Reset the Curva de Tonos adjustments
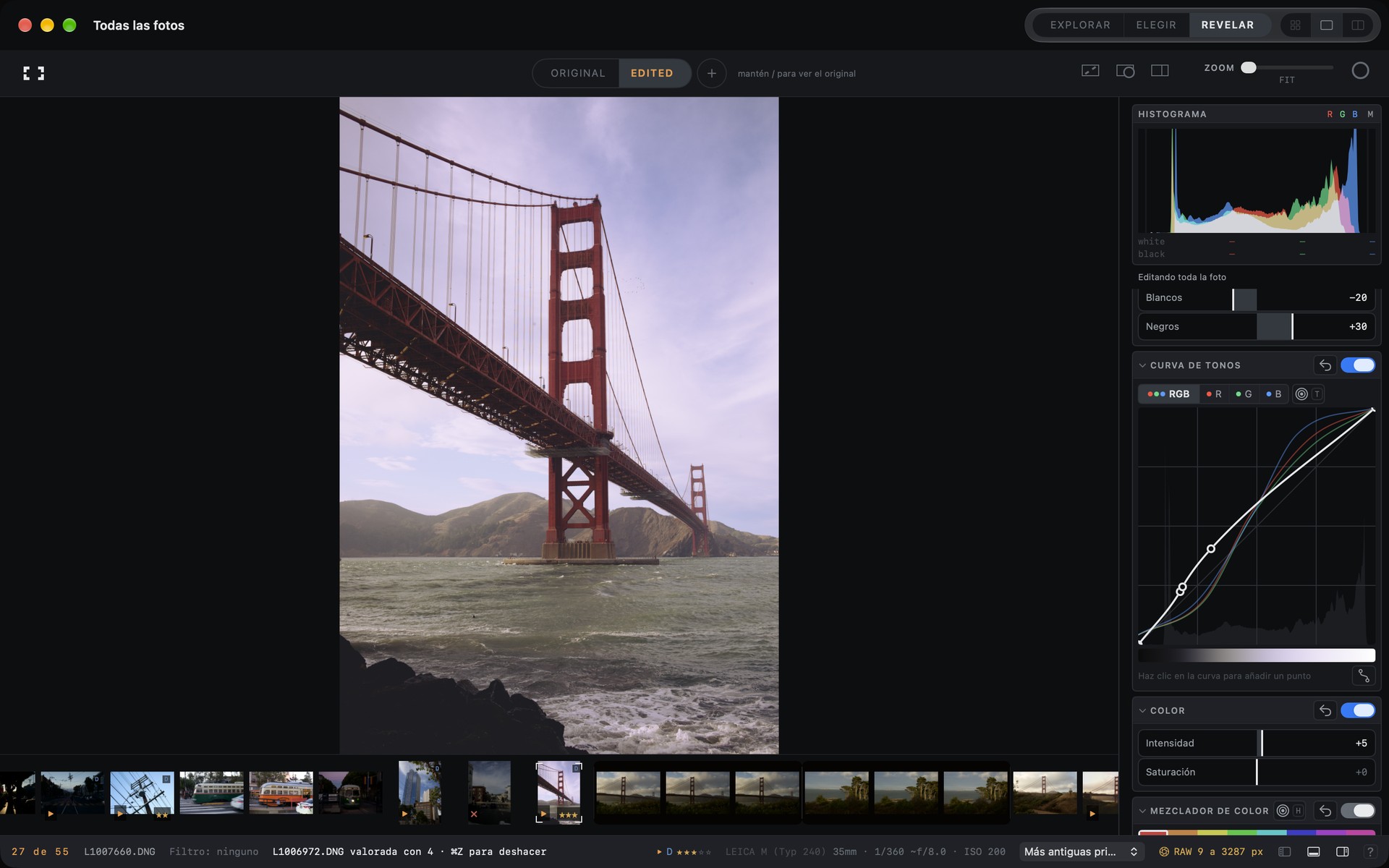Screen dimensions: 1389x868 pyautogui.click(x=1325, y=365)
